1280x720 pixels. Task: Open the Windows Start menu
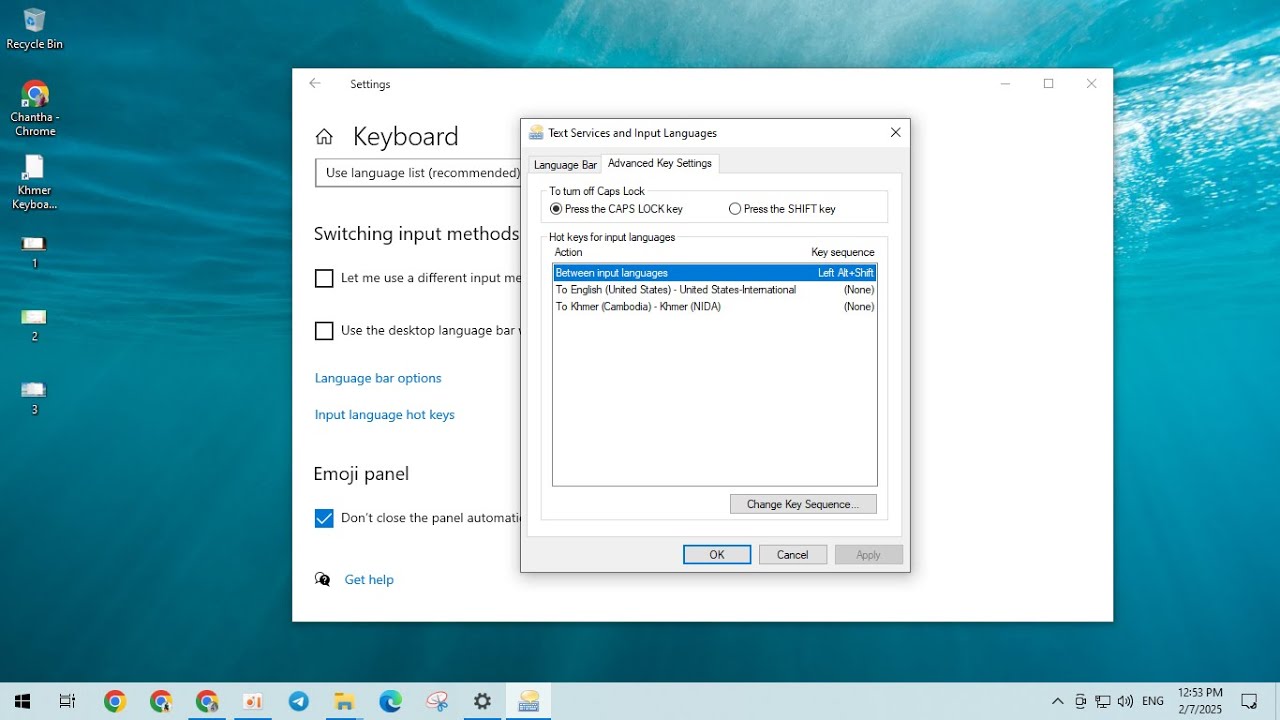(x=22, y=701)
